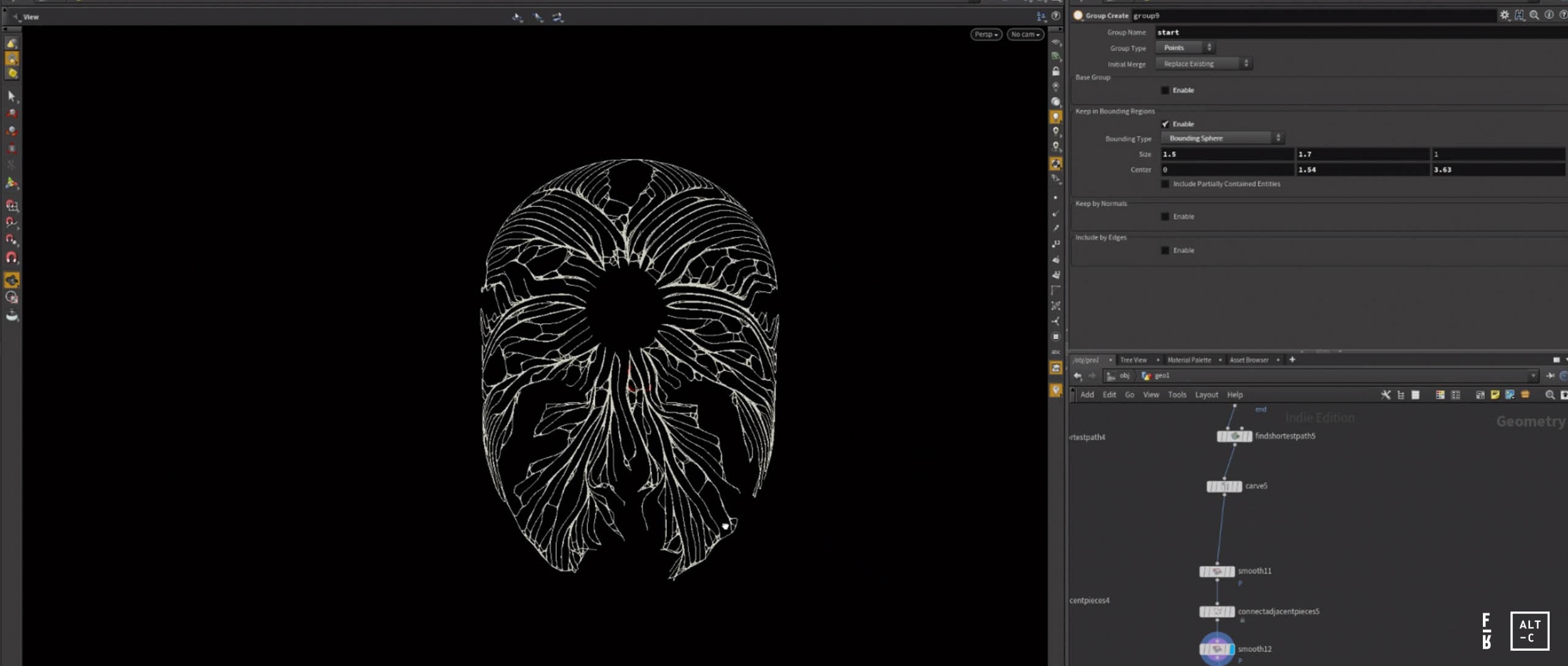Click the search icon in Group Create header
The image size is (1568, 666).
[x=1534, y=15]
